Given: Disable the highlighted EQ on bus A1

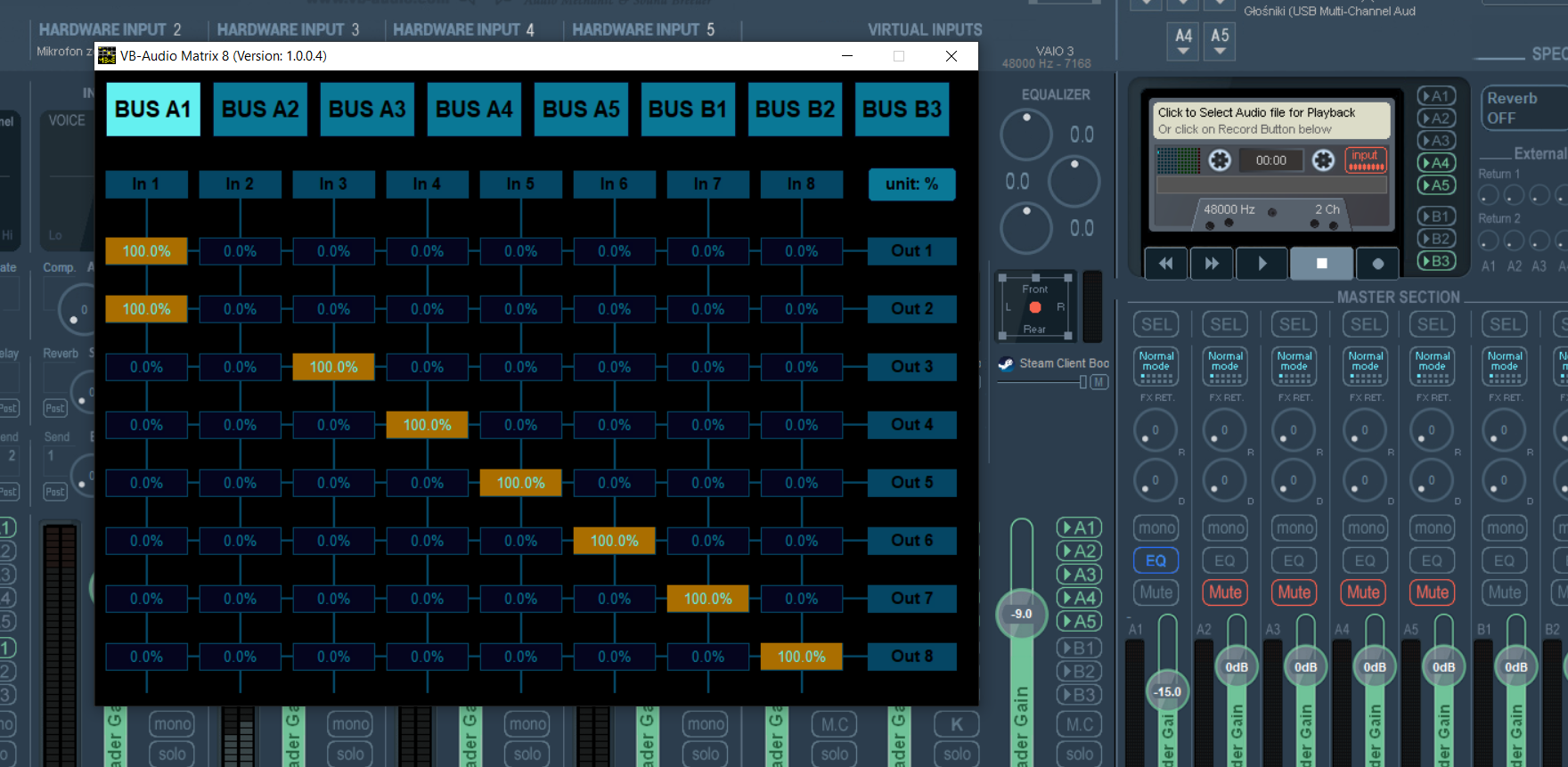Looking at the screenshot, I should (x=1156, y=560).
